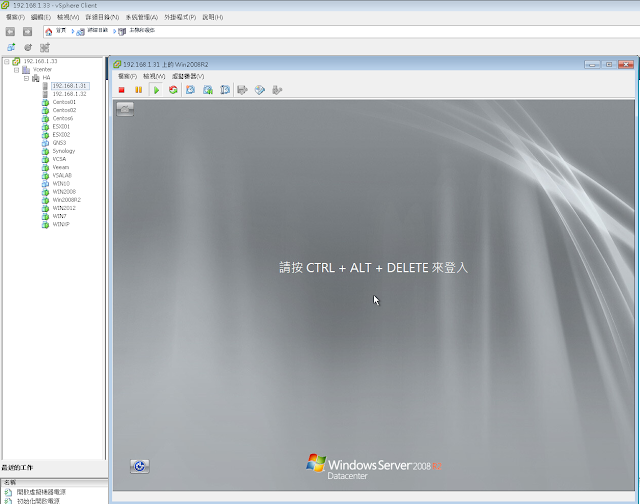
Task: Select the WINXP virtual machine
Action: [x=61, y=224]
